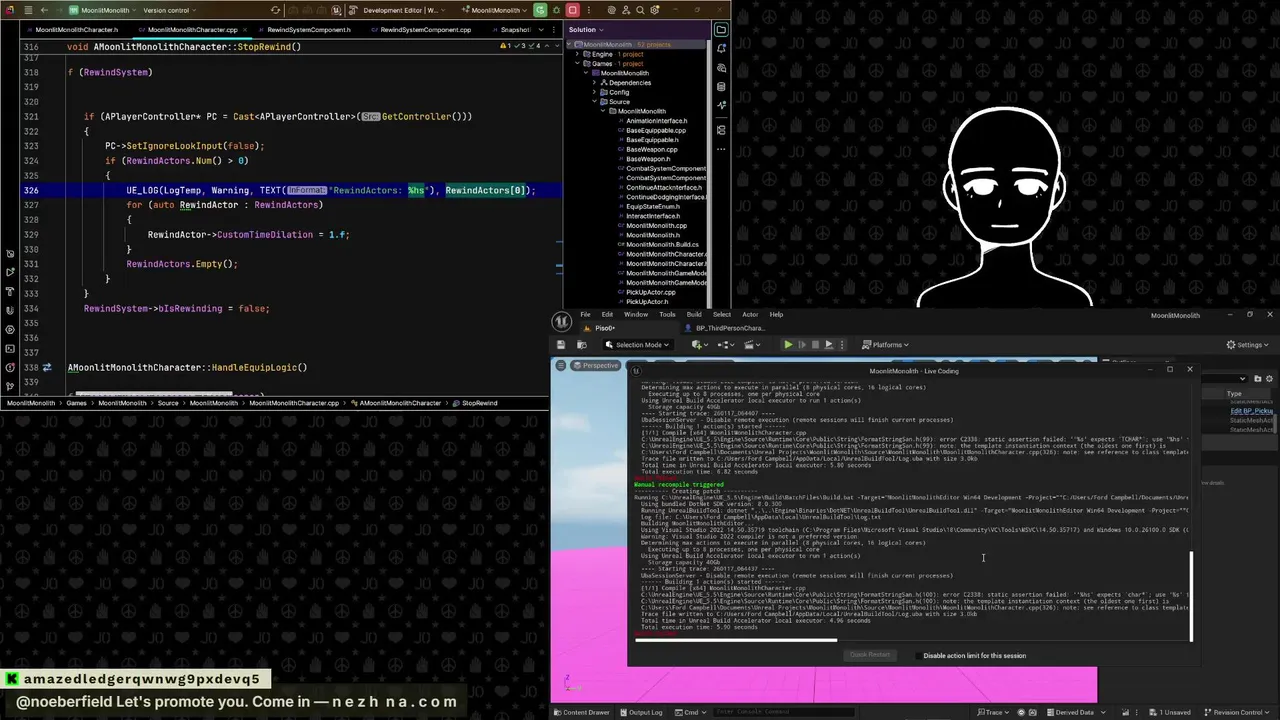Check Disable action limit for this session
The height and width of the screenshot is (720, 1280).
919,656
